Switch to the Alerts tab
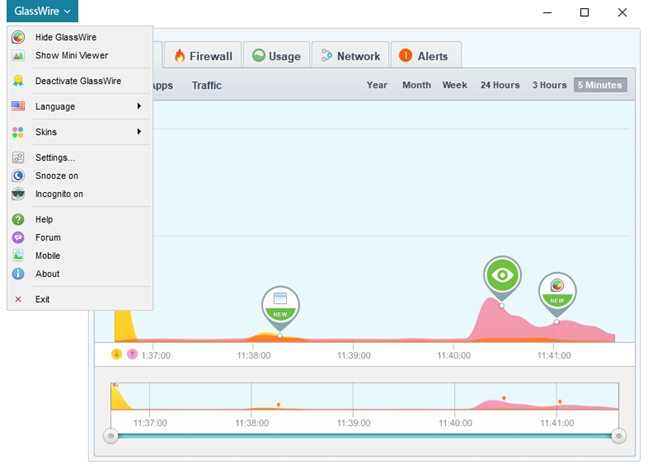The image size is (648, 469). click(426, 55)
